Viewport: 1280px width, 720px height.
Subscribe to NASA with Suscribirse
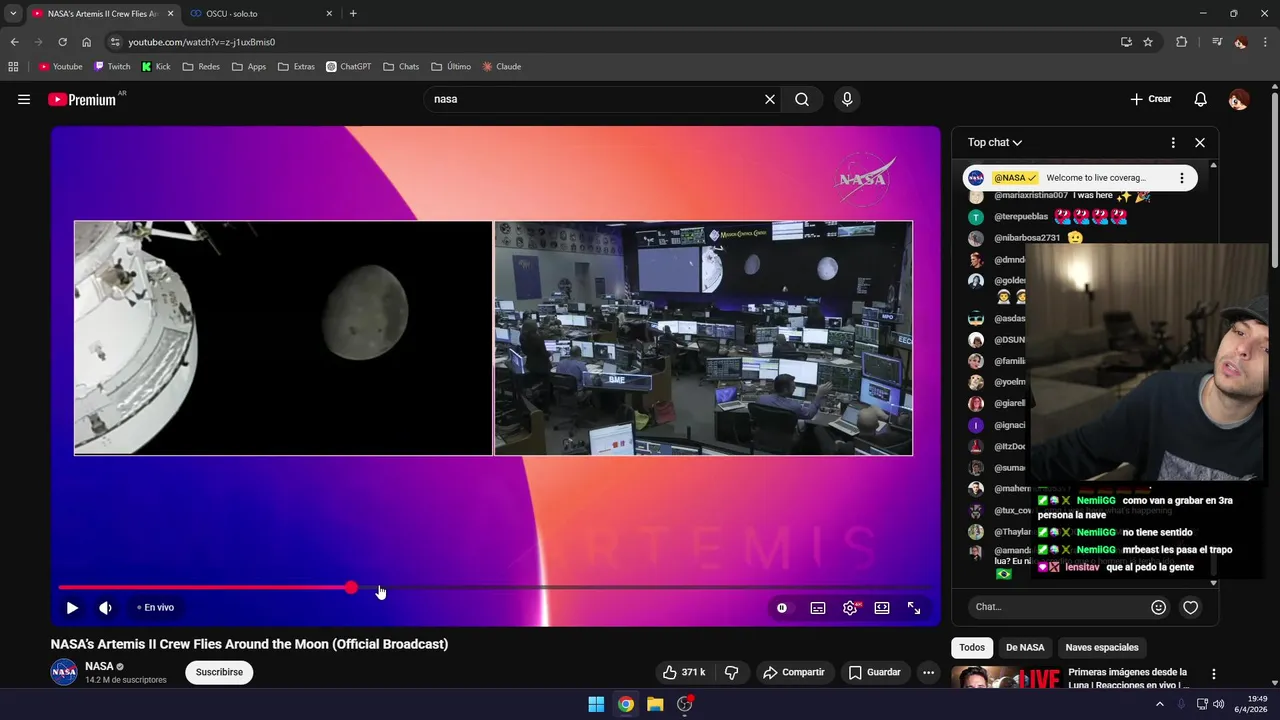[219, 672]
